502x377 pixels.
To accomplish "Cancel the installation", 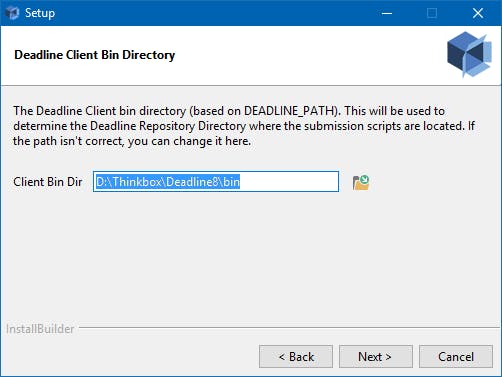I will [456, 357].
